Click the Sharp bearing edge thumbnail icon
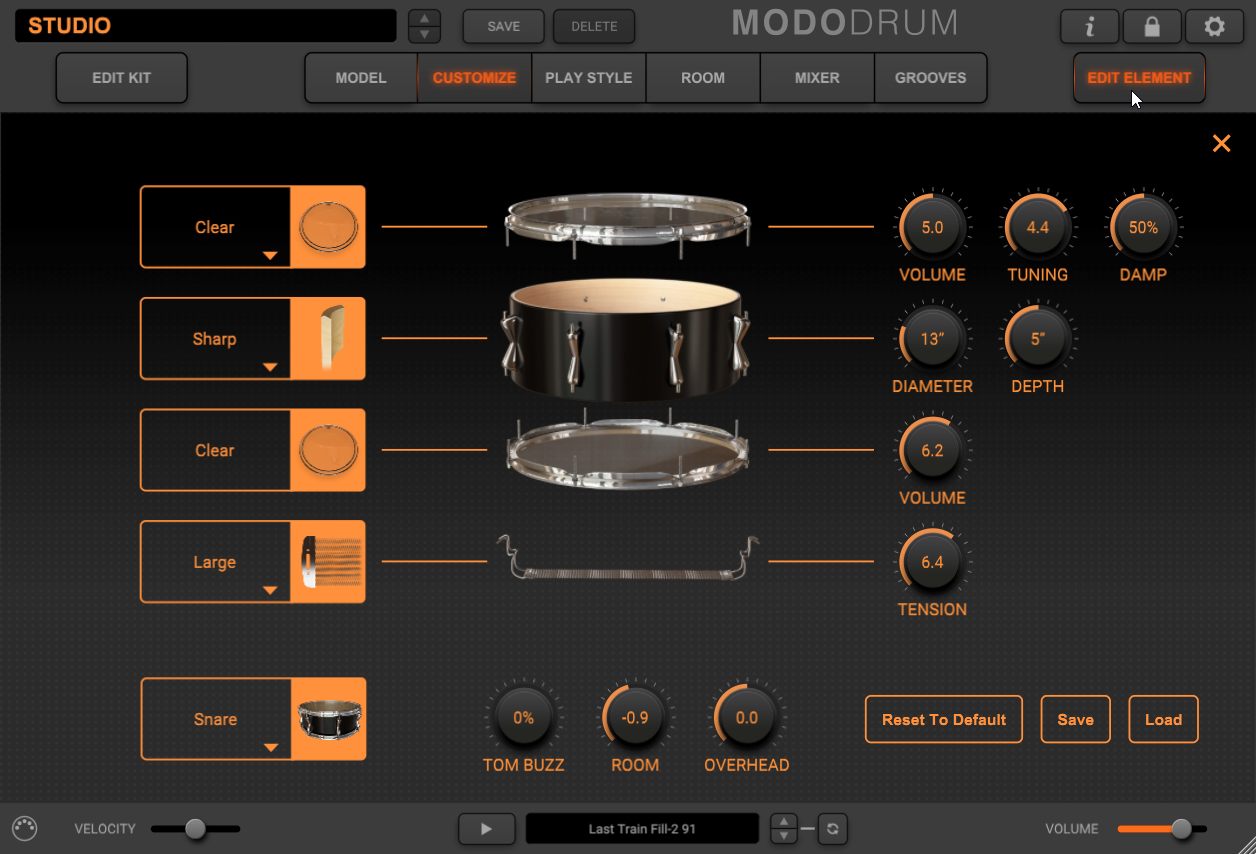The image size is (1256, 854). tap(328, 339)
